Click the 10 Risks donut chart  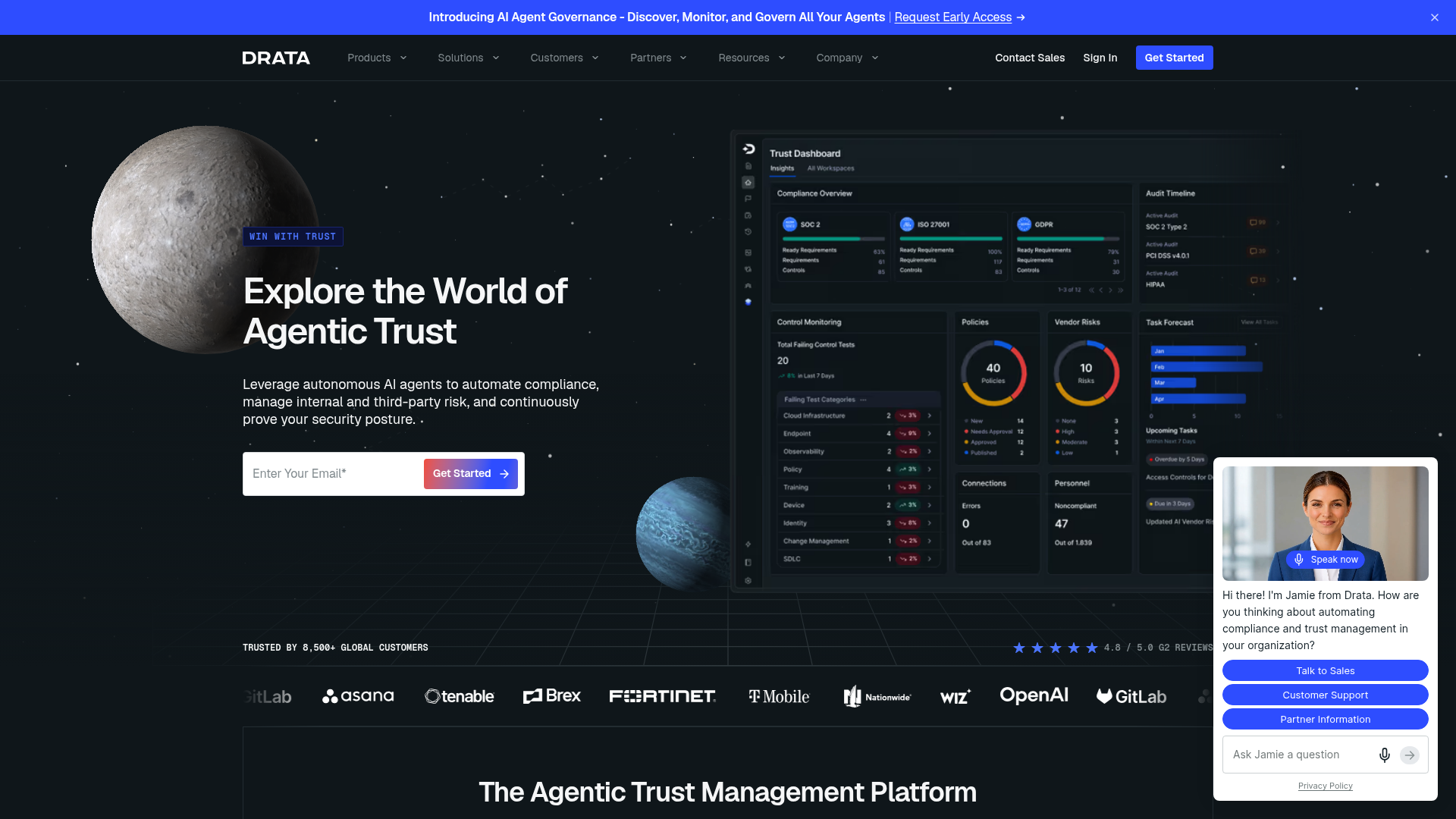pyautogui.click(x=1086, y=372)
